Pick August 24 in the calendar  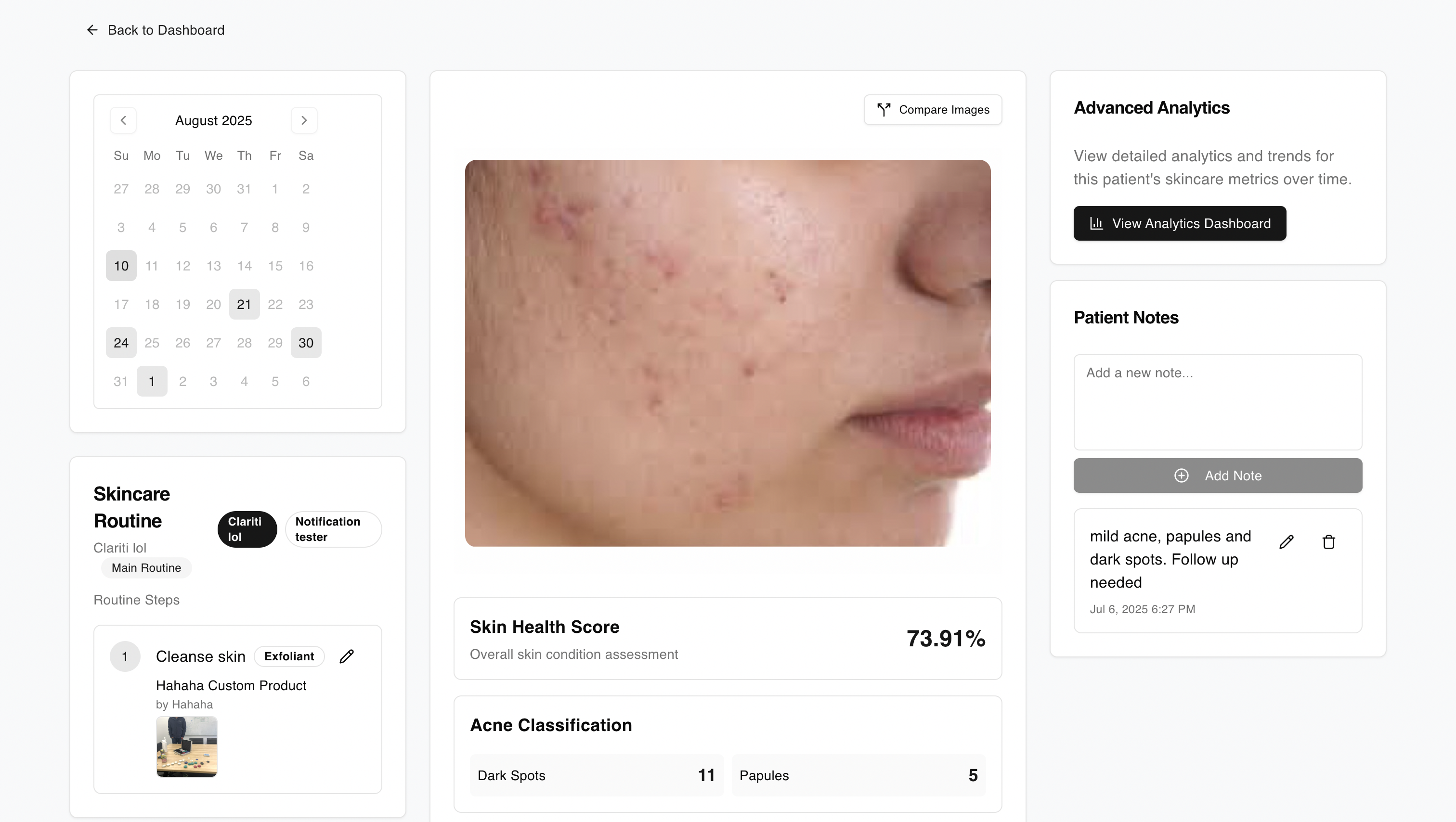pos(121,343)
